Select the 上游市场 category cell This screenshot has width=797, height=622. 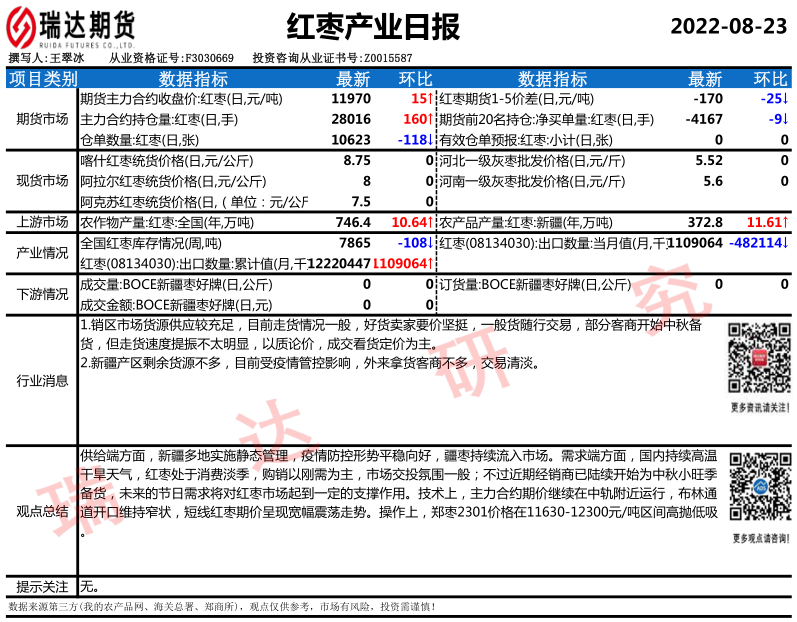tap(42, 221)
